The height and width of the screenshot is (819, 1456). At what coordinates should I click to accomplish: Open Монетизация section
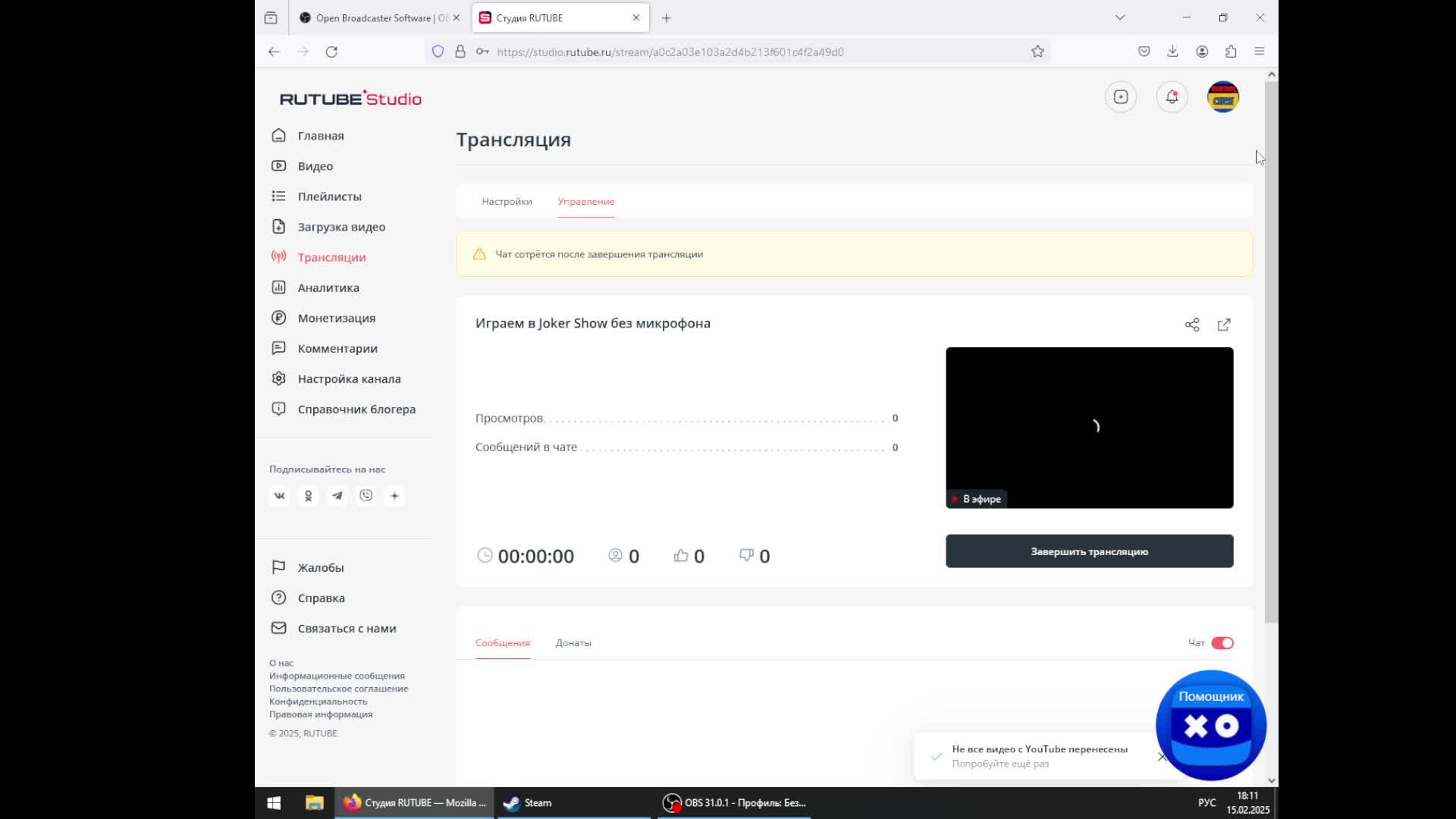click(x=323, y=318)
